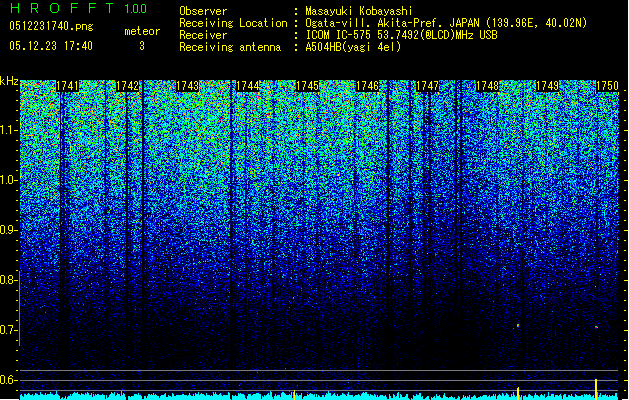Click the yellow spike below 1749 region
629x400 pixels.
pyautogui.click(x=518, y=393)
